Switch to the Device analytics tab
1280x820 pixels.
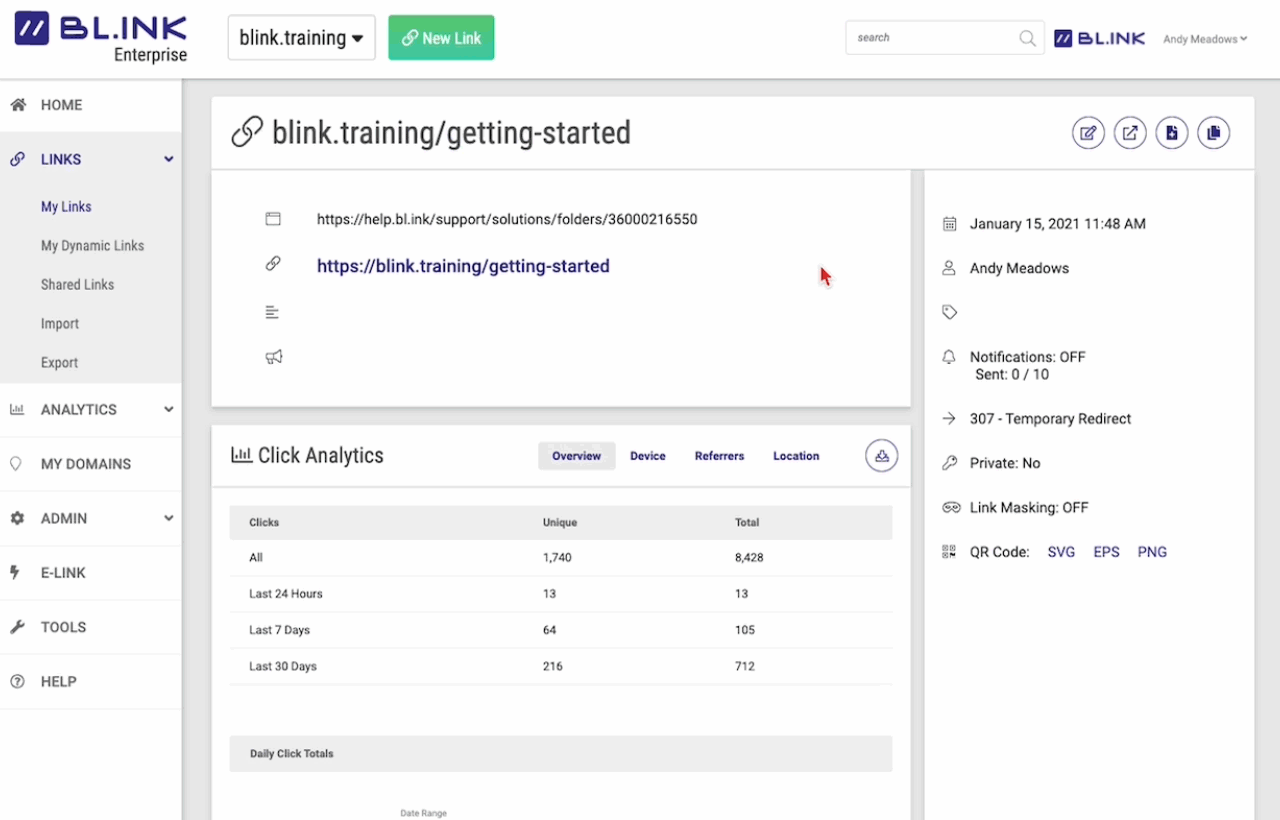pyautogui.click(x=648, y=456)
